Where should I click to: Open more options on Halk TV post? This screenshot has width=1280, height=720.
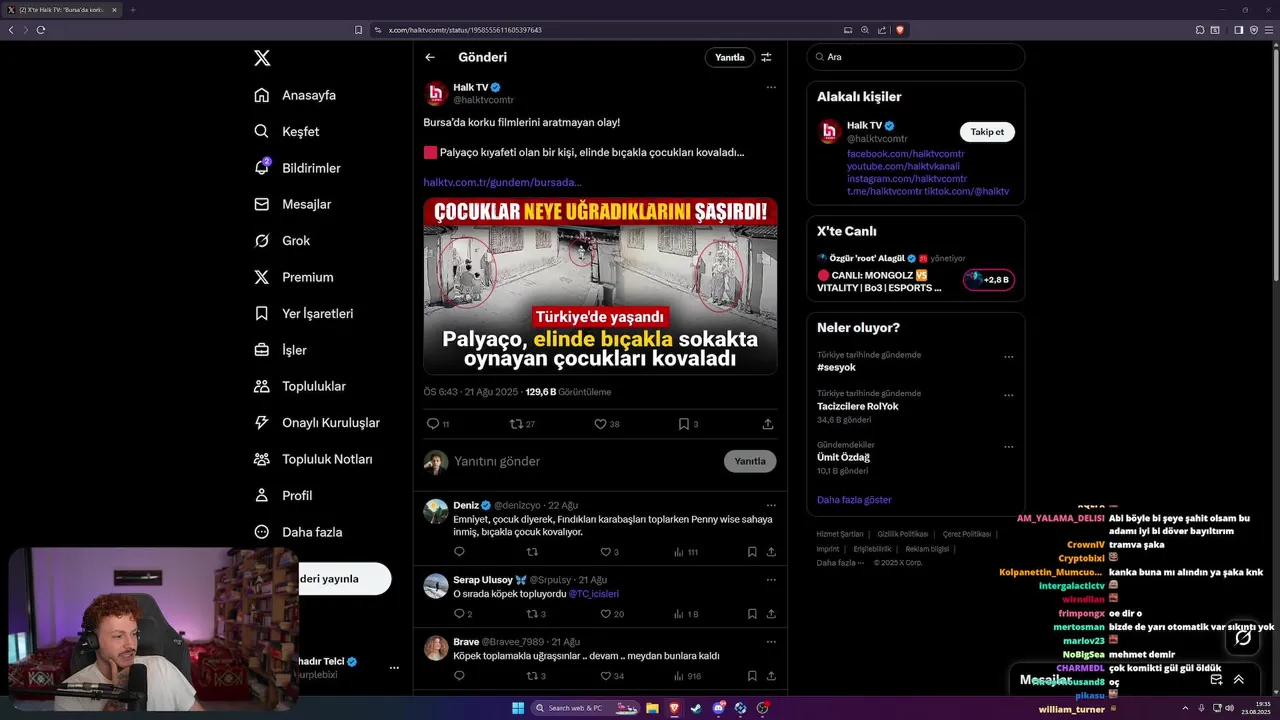pos(770,87)
